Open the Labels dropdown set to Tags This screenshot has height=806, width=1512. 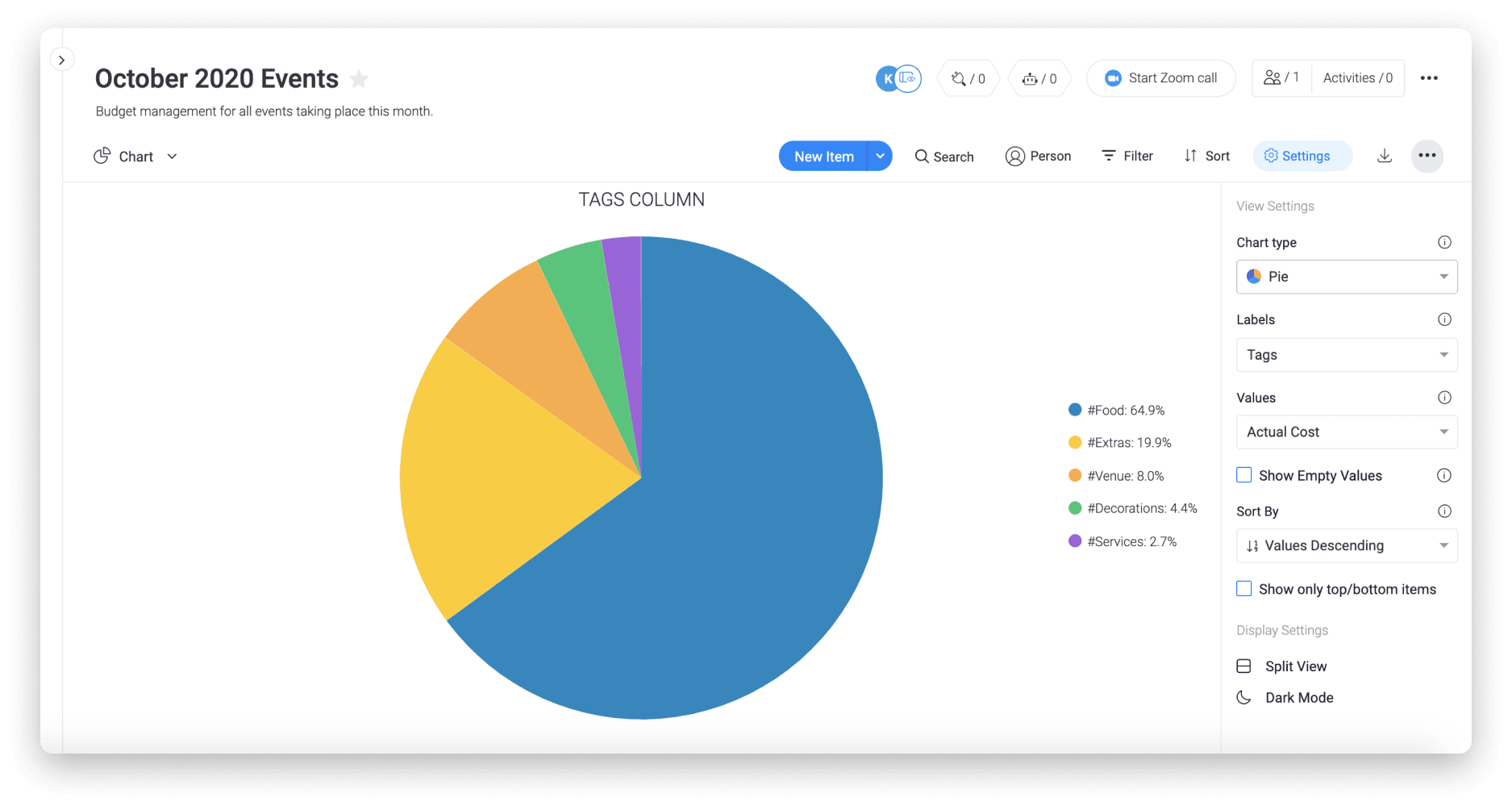1345,354
